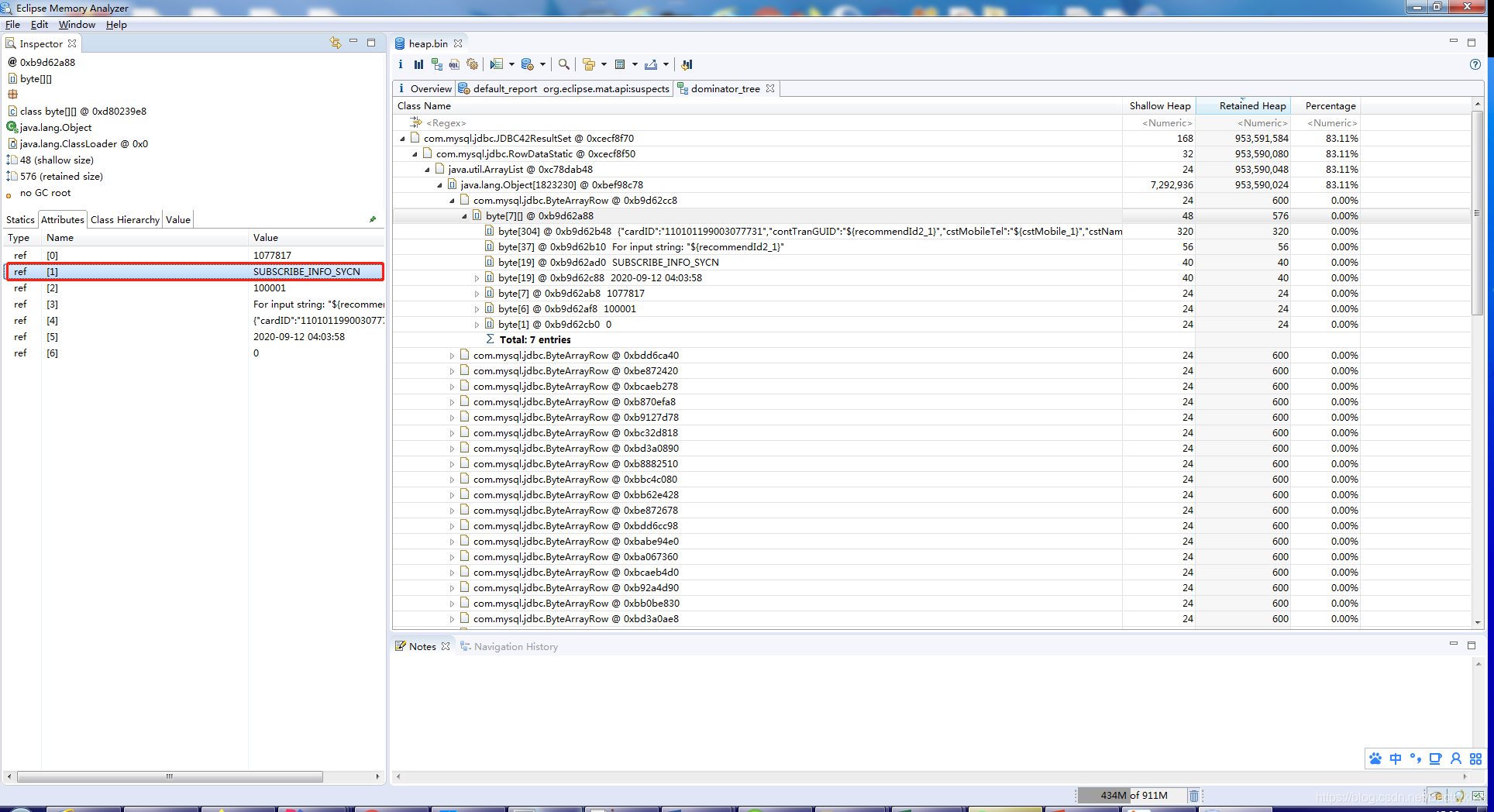Expand ByteArrayRow @ 0xbdd6ca40 node
The width and height of the screenshot is (1494, 812).
click(x=452, y=356)
